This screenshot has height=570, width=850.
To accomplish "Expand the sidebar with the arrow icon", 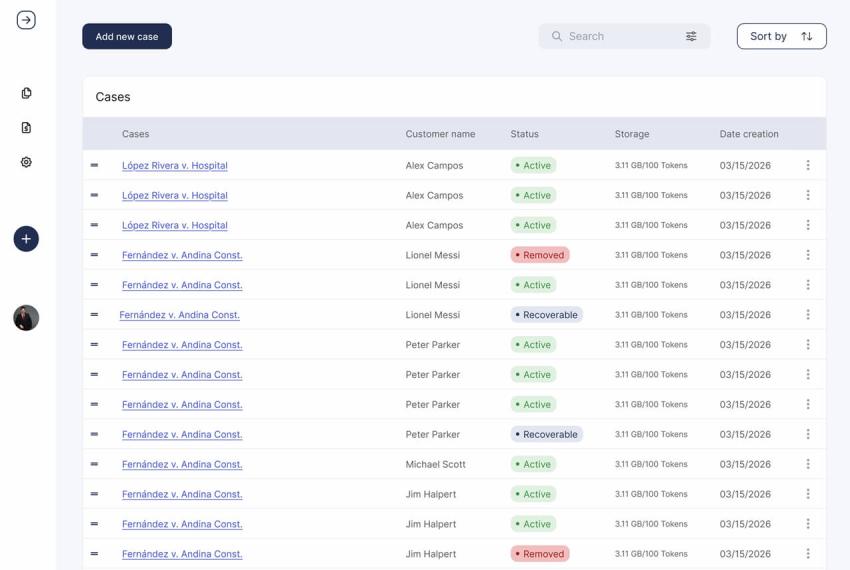I will click(26, 20).
